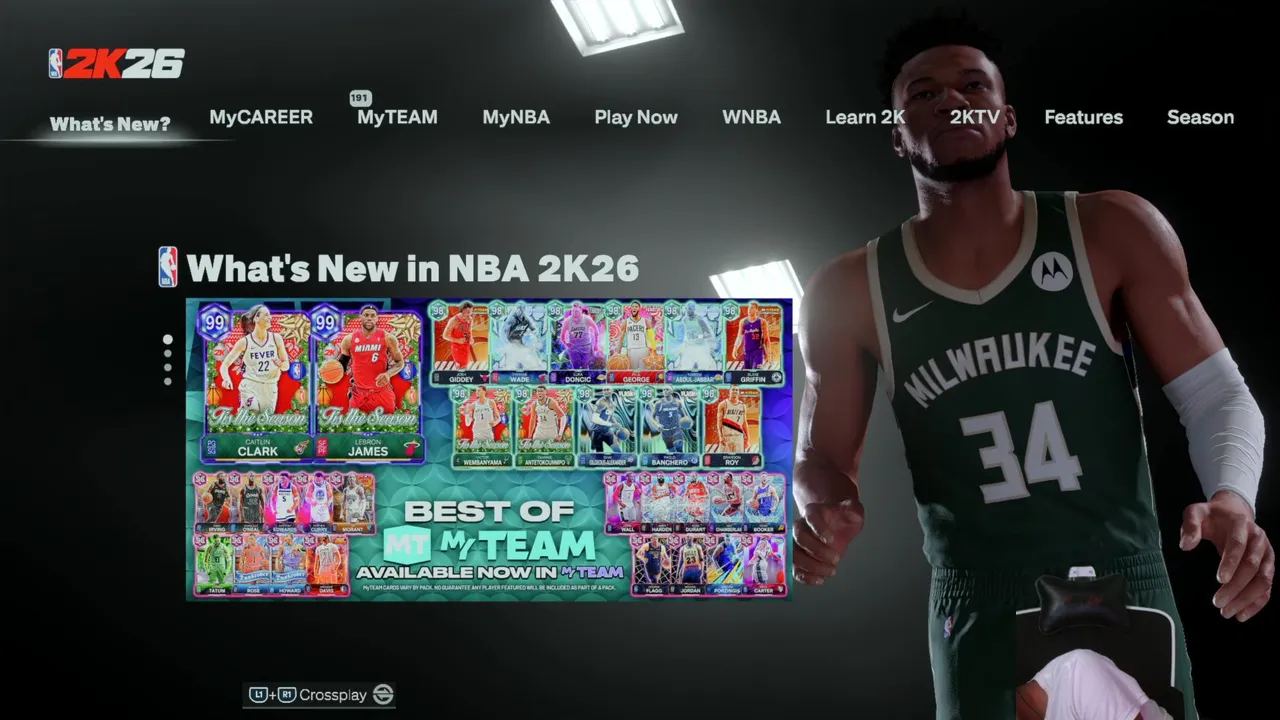
Task: Click the 191 badge above MyTEAM
Action: point(360,98)
